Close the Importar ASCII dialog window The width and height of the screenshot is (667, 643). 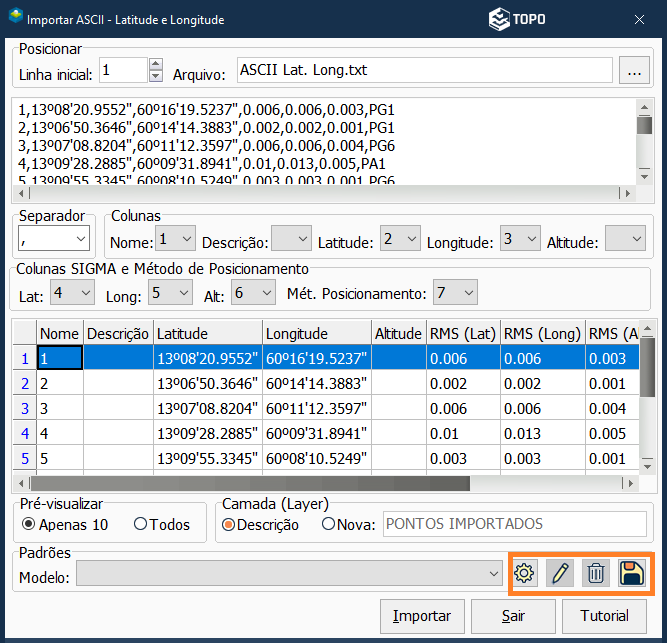[640, 19]
